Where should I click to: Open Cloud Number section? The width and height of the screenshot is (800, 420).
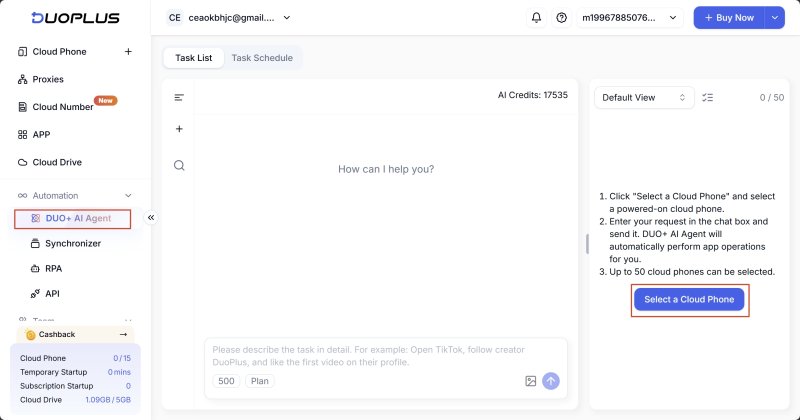coord(56,107)
